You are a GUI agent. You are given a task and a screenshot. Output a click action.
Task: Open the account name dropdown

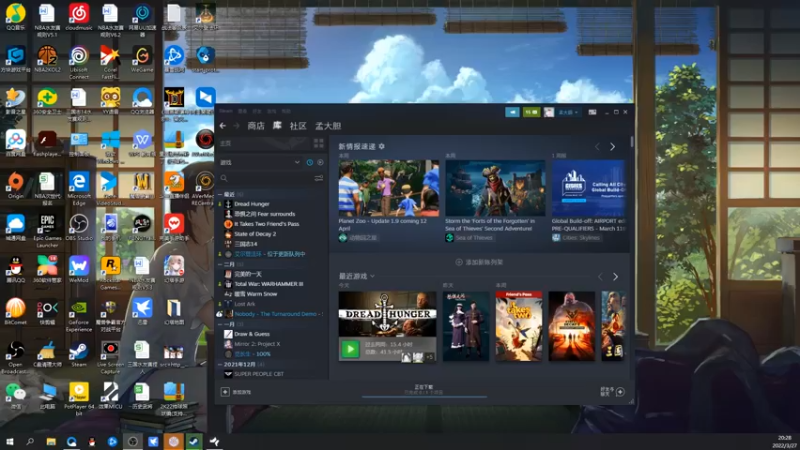coord(568,112)
